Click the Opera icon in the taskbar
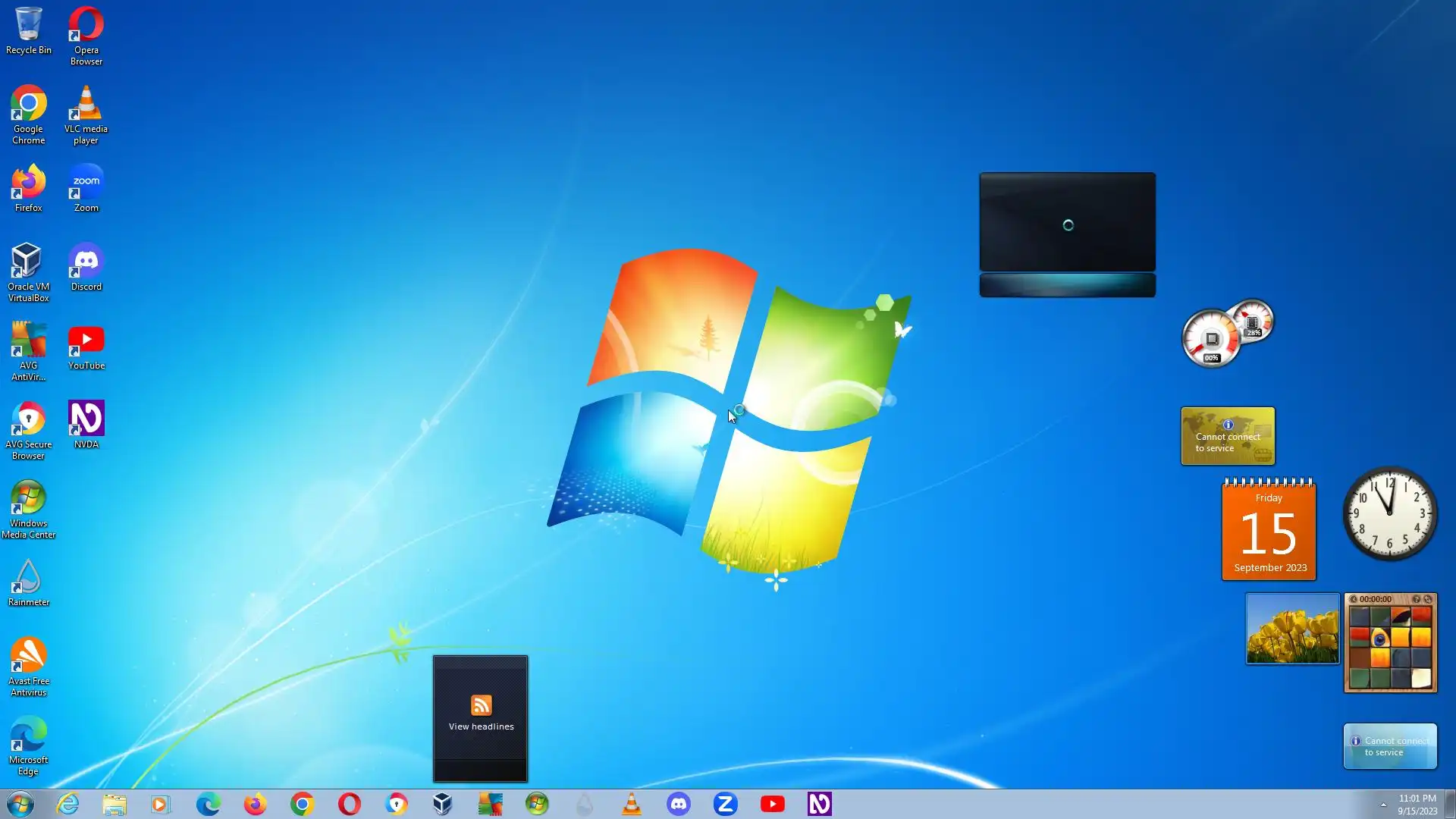This screenshot has width=1456, height=819. coord(349,804)
